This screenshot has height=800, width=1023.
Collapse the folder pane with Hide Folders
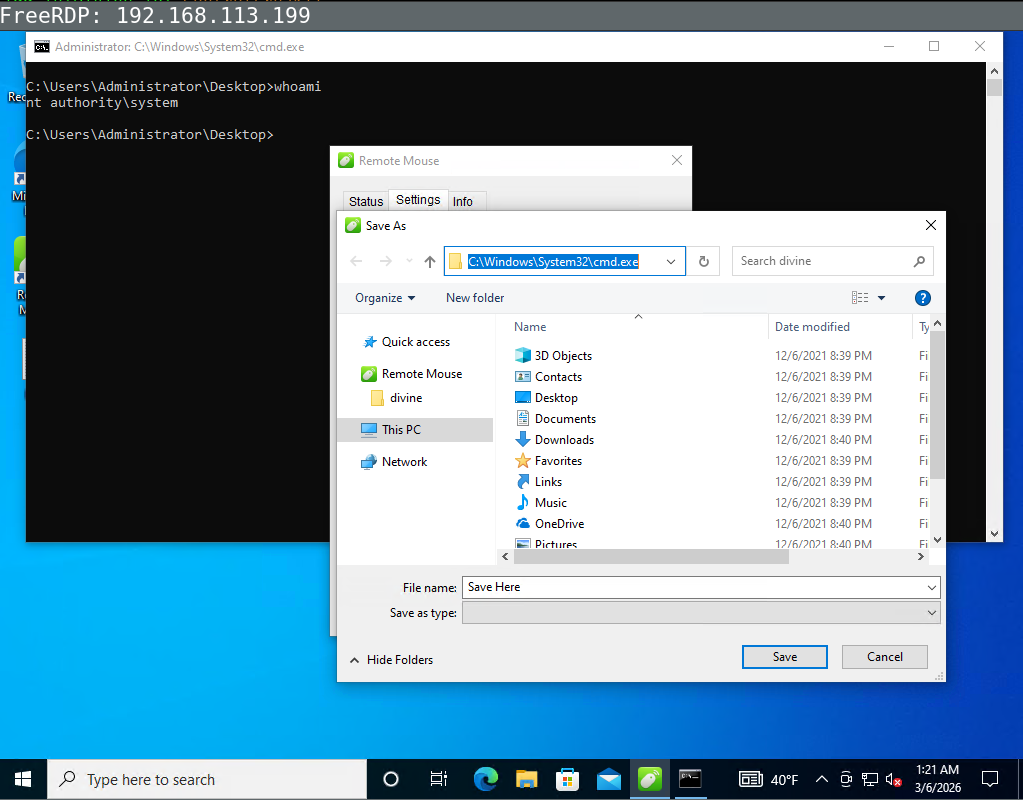click(x=391, y=660)
